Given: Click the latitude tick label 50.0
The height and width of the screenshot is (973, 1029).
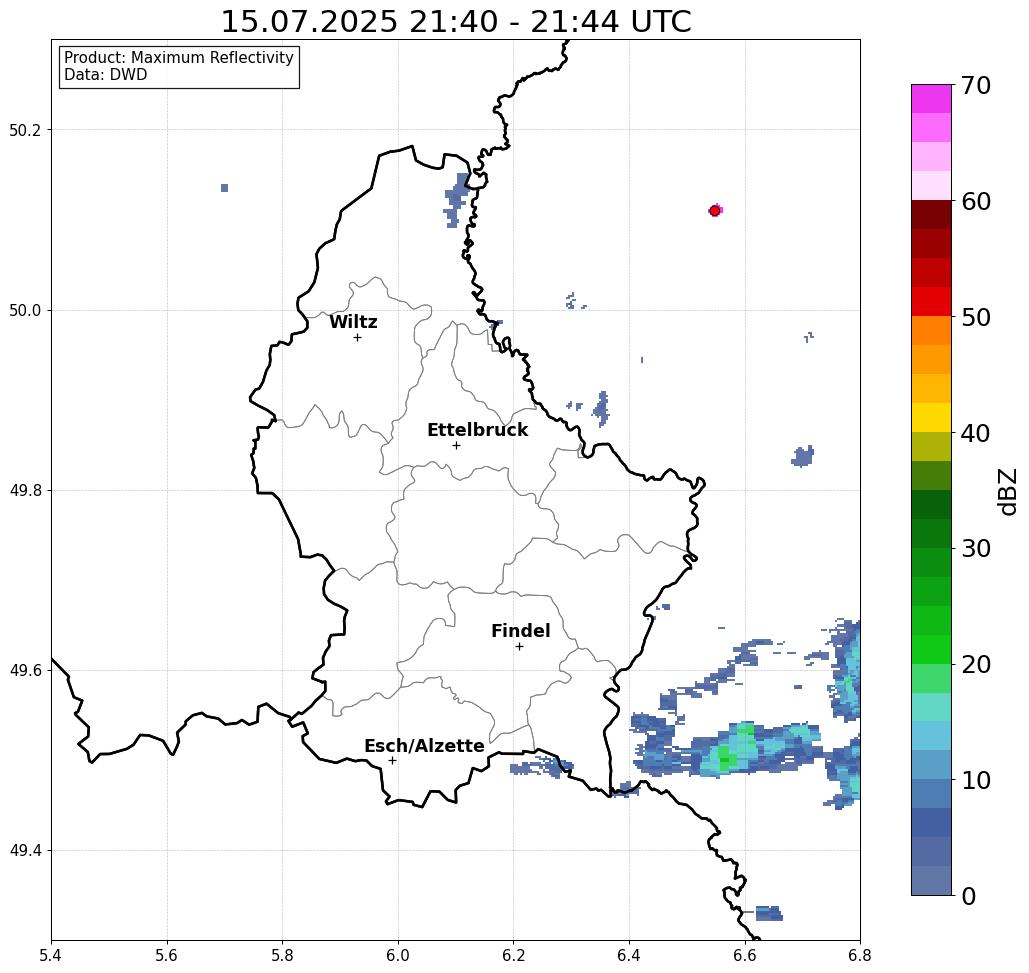Looking at the screenshot, I should click(25, 310).
